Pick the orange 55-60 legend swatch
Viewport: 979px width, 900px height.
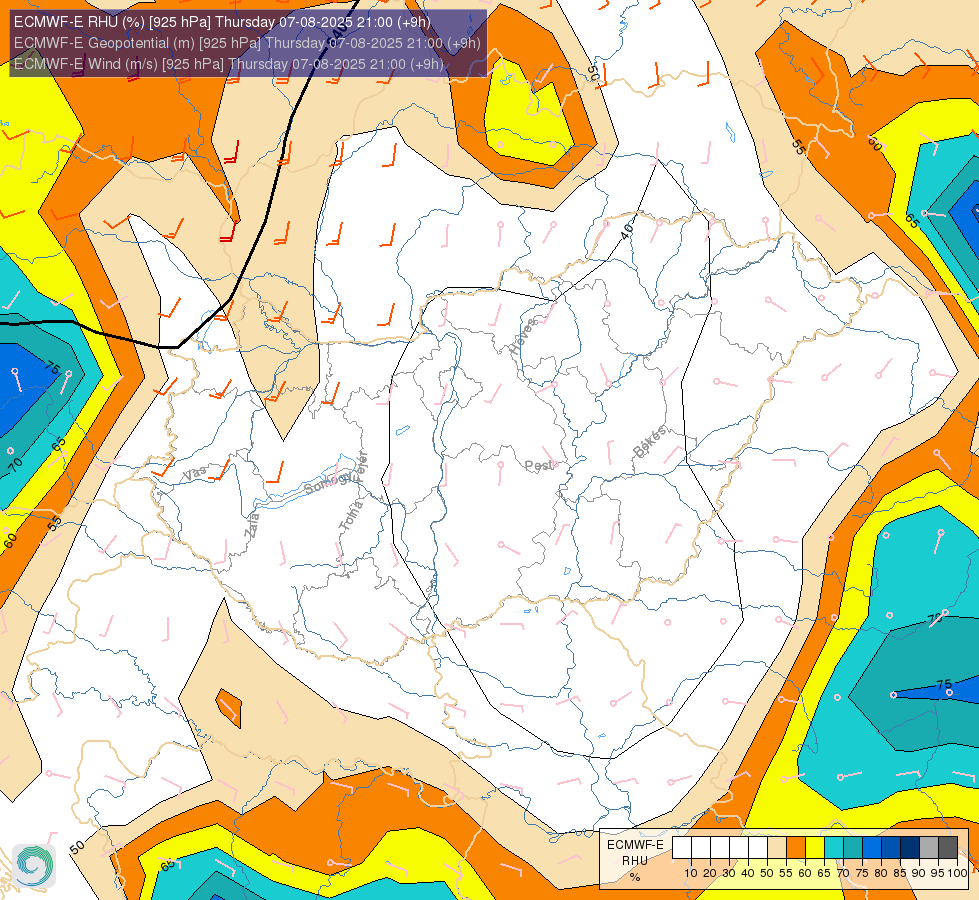(795, 848)
